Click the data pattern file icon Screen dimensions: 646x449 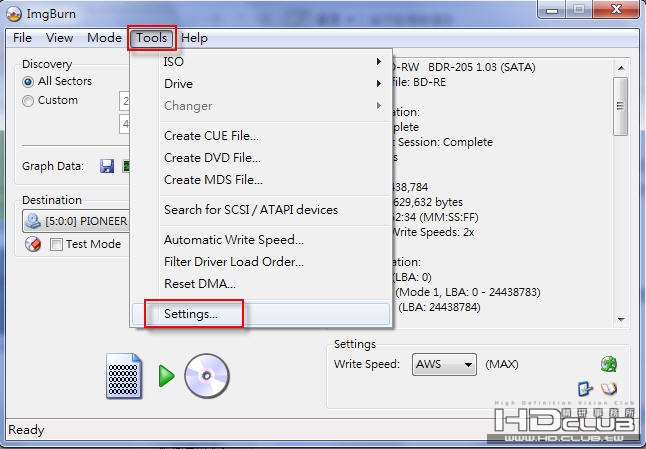coord(124,376)
